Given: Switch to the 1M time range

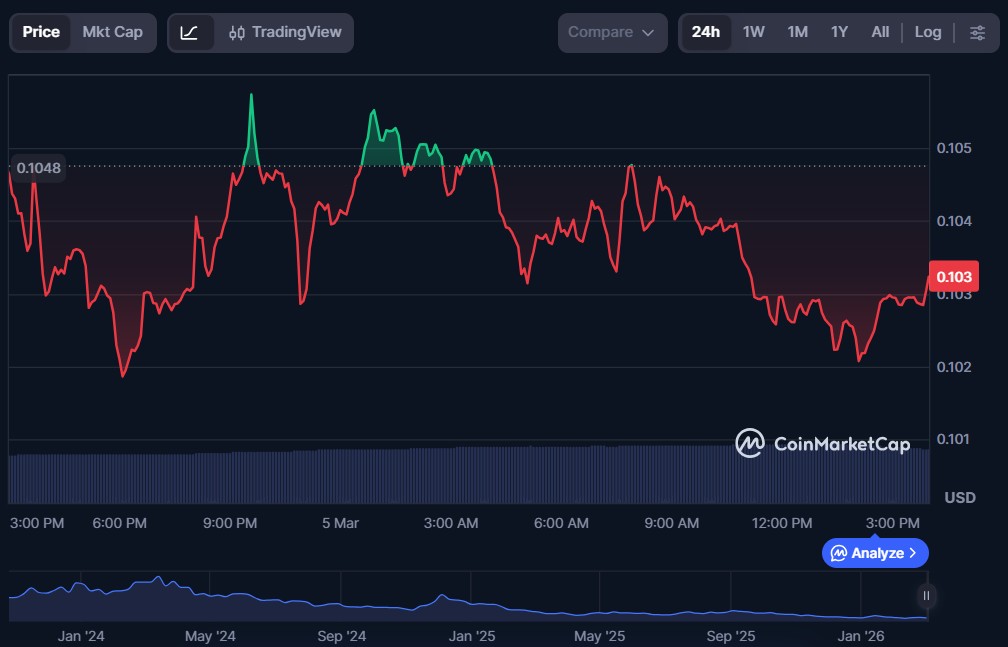Looking at the screenshot, I should click(797, 32).
